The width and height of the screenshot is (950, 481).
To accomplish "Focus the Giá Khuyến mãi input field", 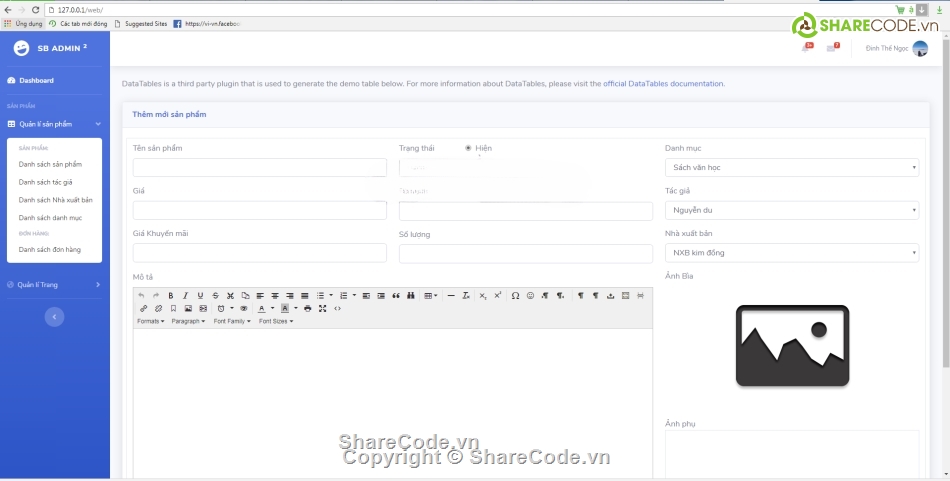I will 259,253.
